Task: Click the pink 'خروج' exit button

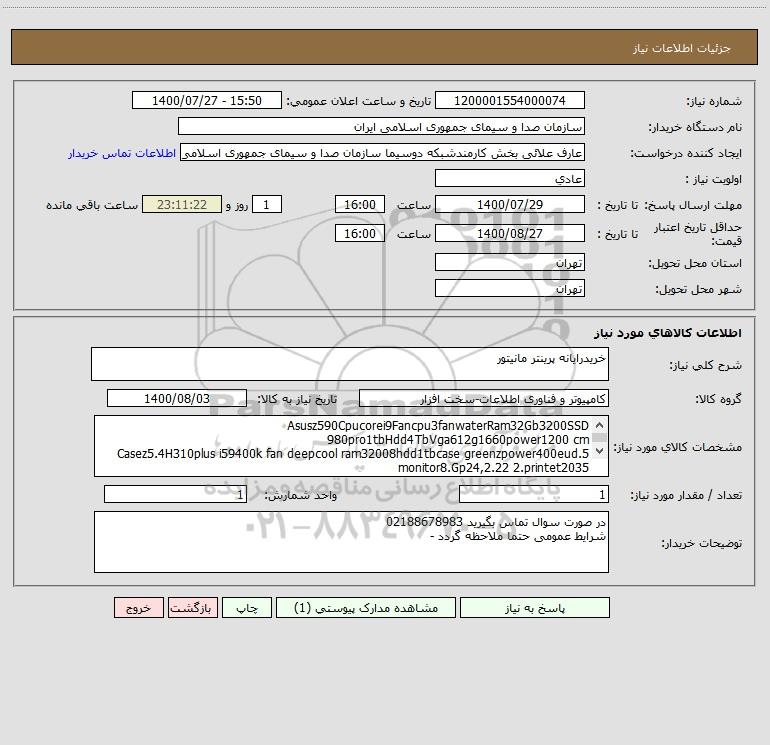Action: (138, 607)
